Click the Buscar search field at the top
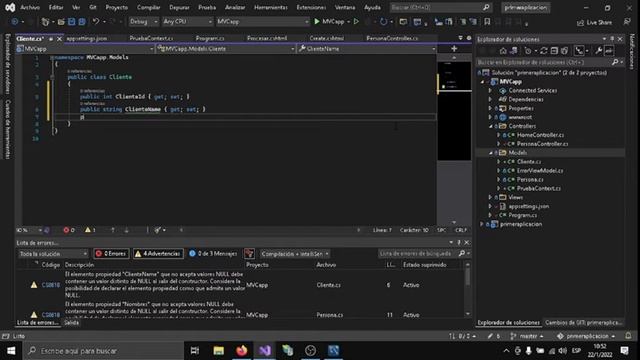Screen dimensions: 640x360 (440, 7)
